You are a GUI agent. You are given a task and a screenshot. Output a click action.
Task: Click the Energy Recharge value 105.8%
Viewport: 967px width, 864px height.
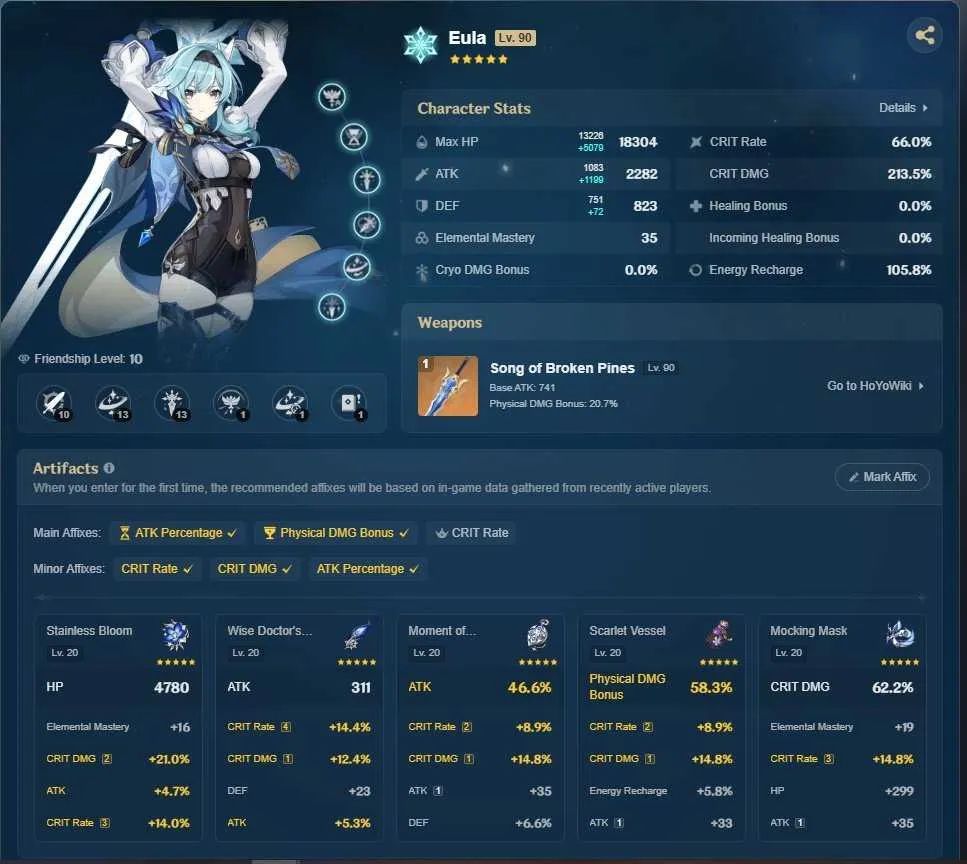(909, 270)
